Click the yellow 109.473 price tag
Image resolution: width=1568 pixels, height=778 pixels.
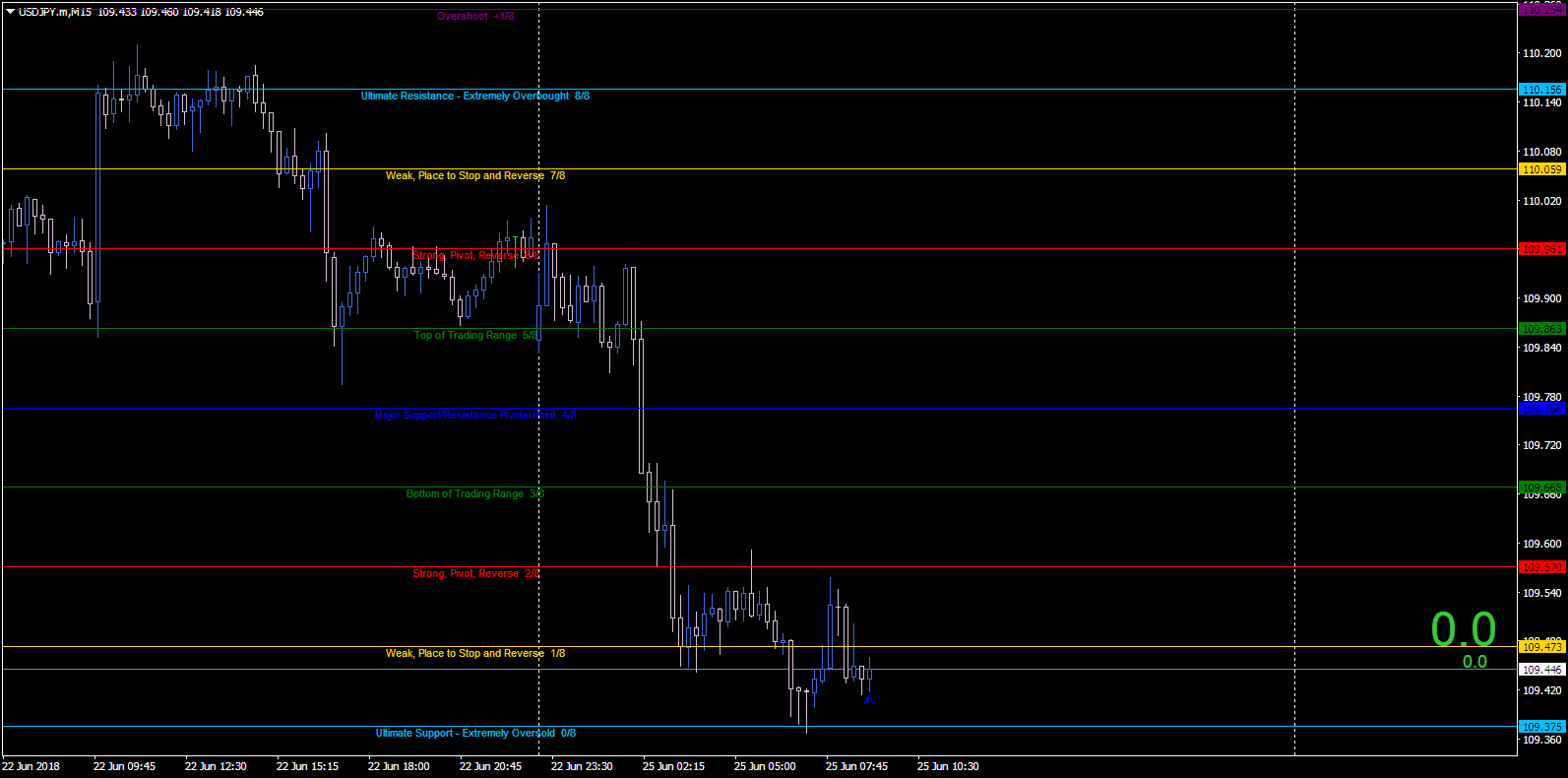pyautogui.click(x=1542, y=647)
